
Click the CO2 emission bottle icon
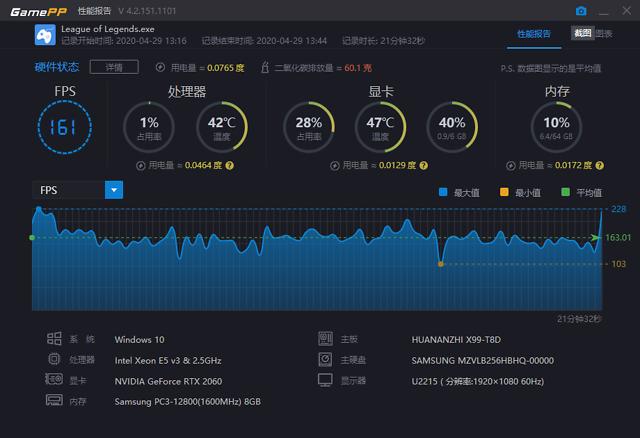(x=265, y=67)
